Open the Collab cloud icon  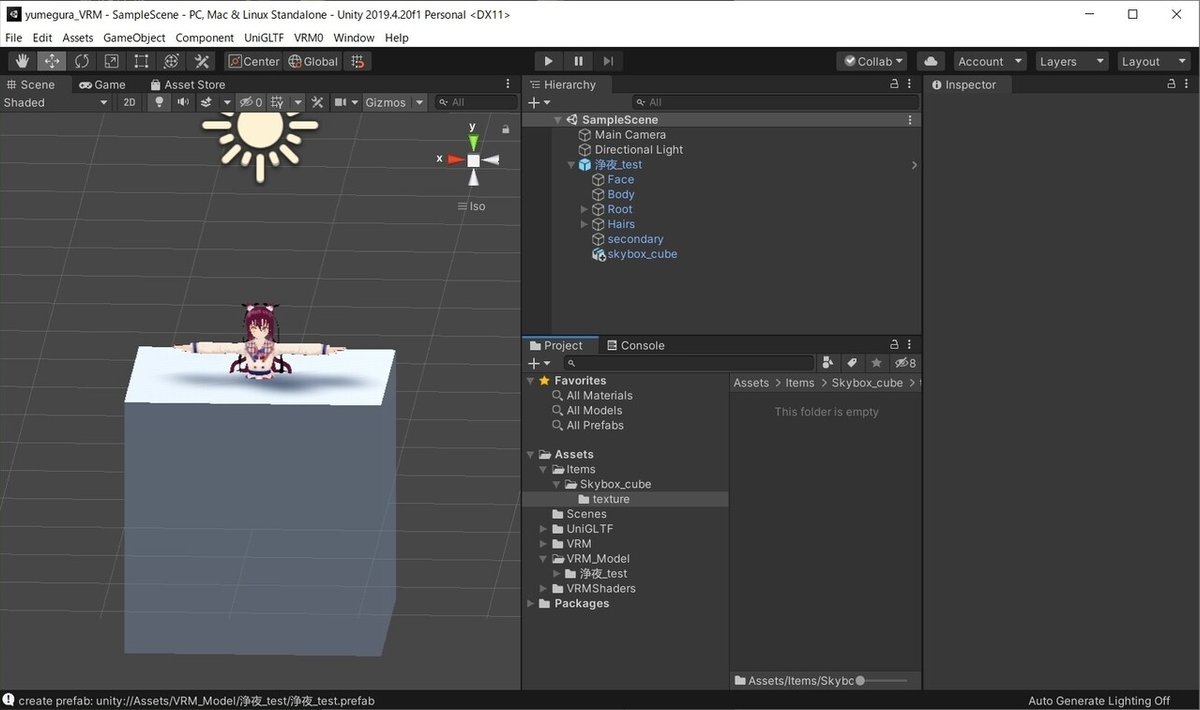coord(929,61)
